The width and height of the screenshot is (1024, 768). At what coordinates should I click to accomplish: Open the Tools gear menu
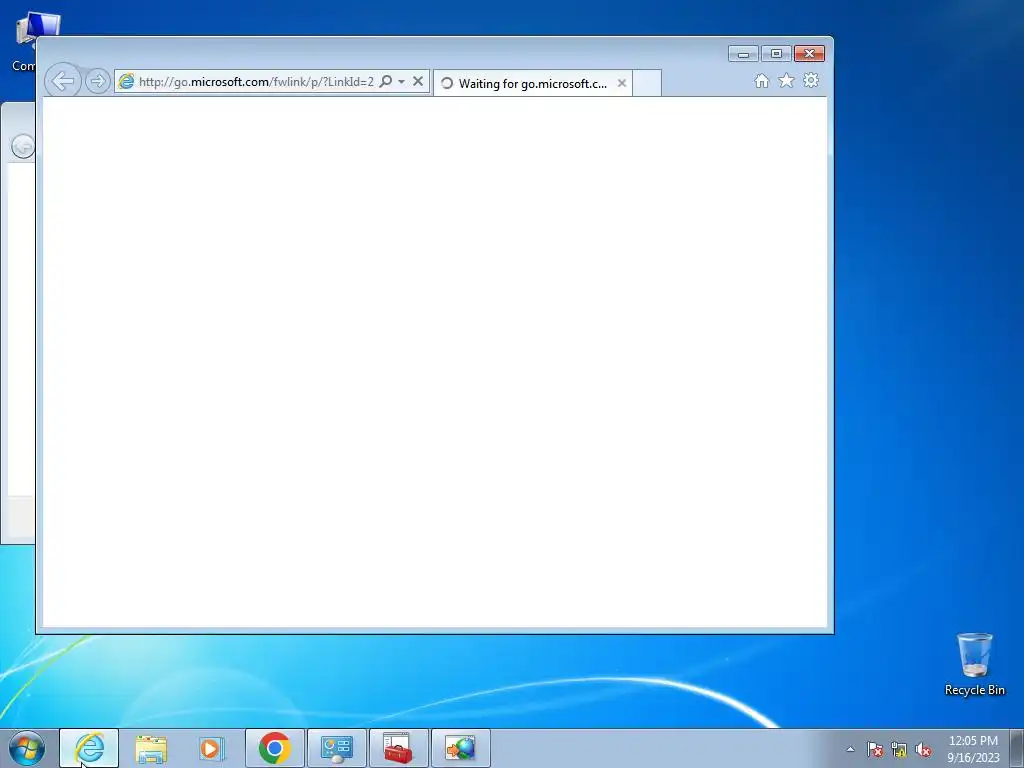coord(811,81)
